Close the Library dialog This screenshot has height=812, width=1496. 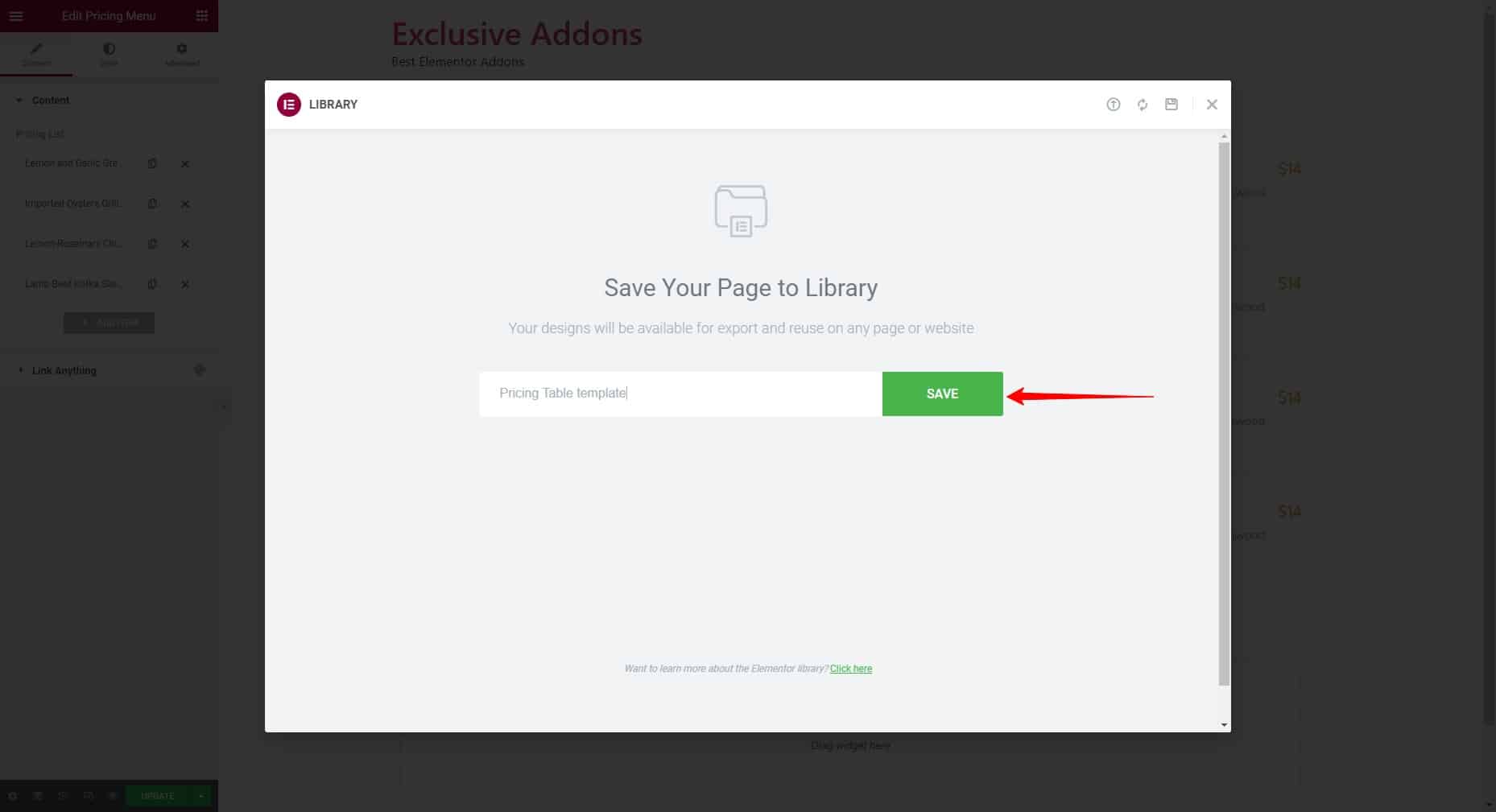point(1212,105)
